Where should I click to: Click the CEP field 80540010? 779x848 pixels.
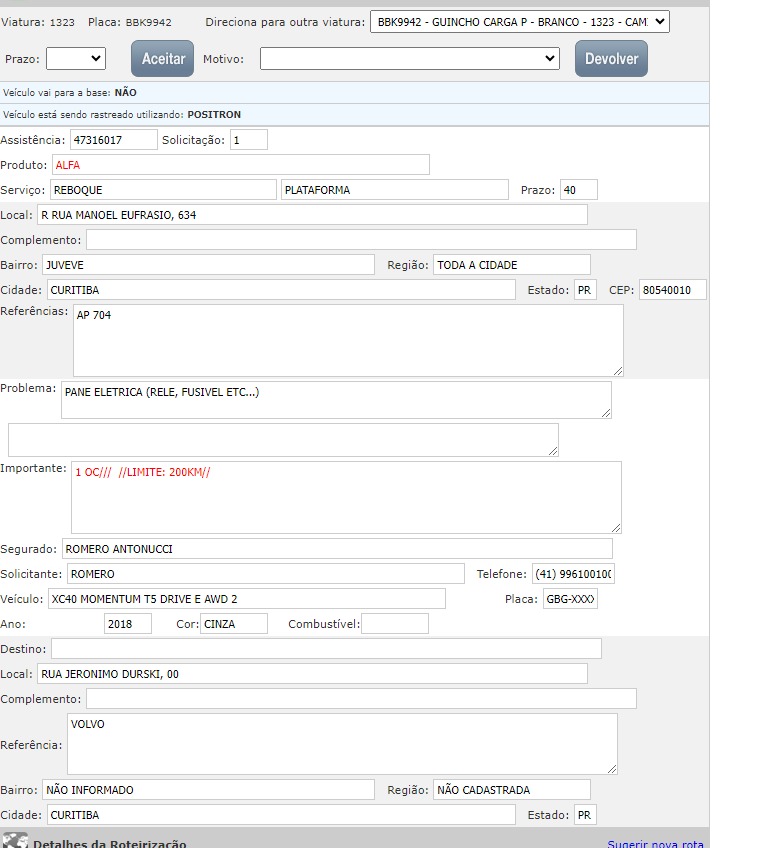tap(673, 290)
